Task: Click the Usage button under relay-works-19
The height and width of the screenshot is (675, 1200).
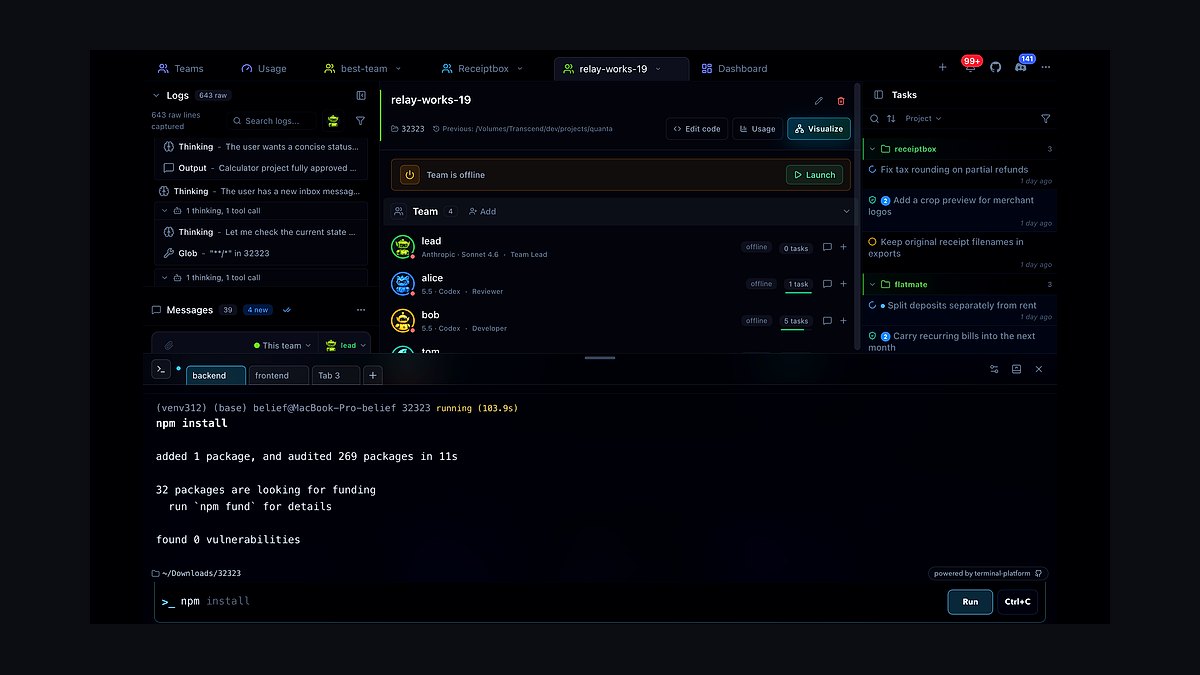Action: coord(757,129)
